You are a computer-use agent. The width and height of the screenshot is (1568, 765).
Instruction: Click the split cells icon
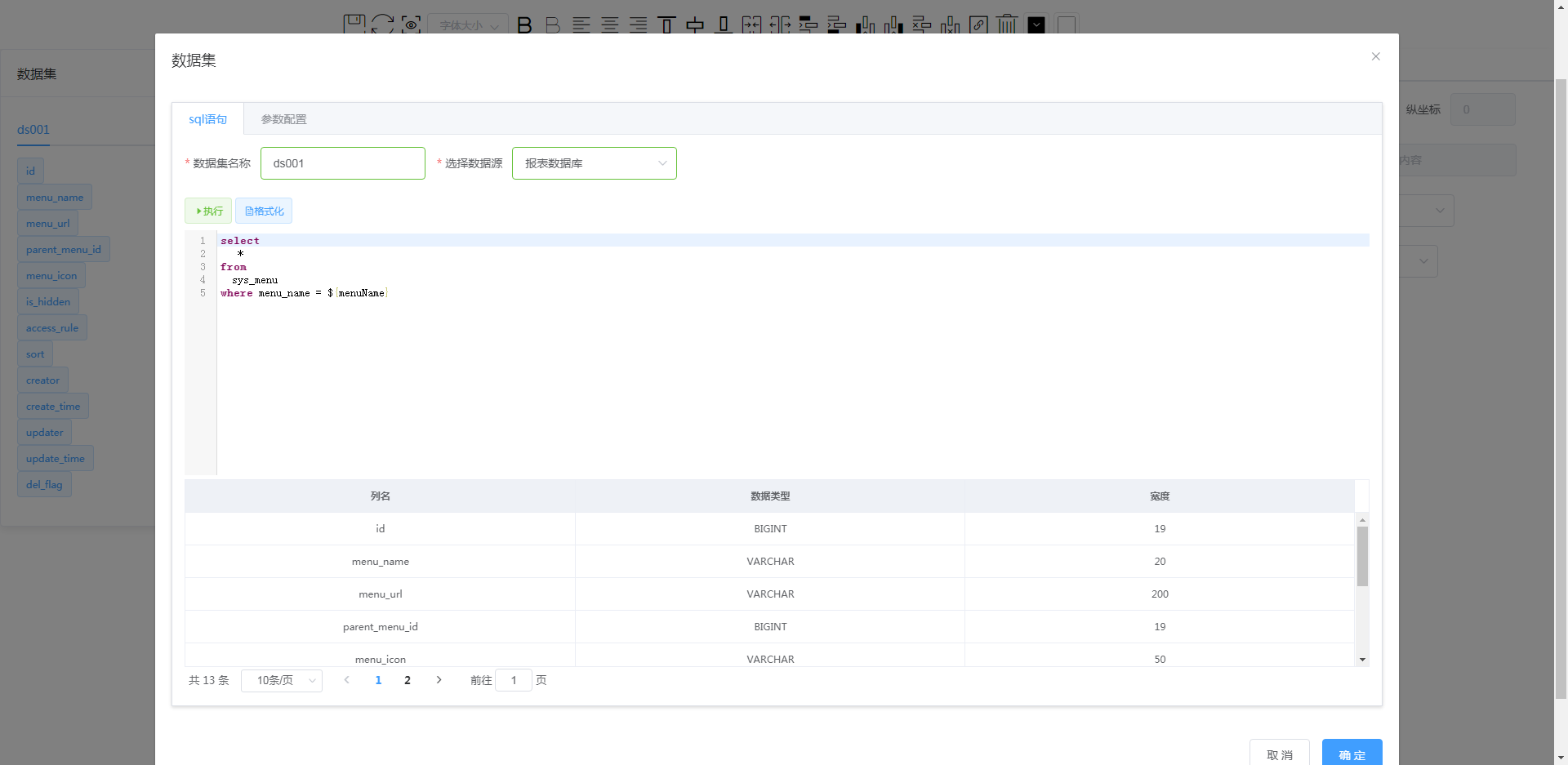[x=780, y=25]
